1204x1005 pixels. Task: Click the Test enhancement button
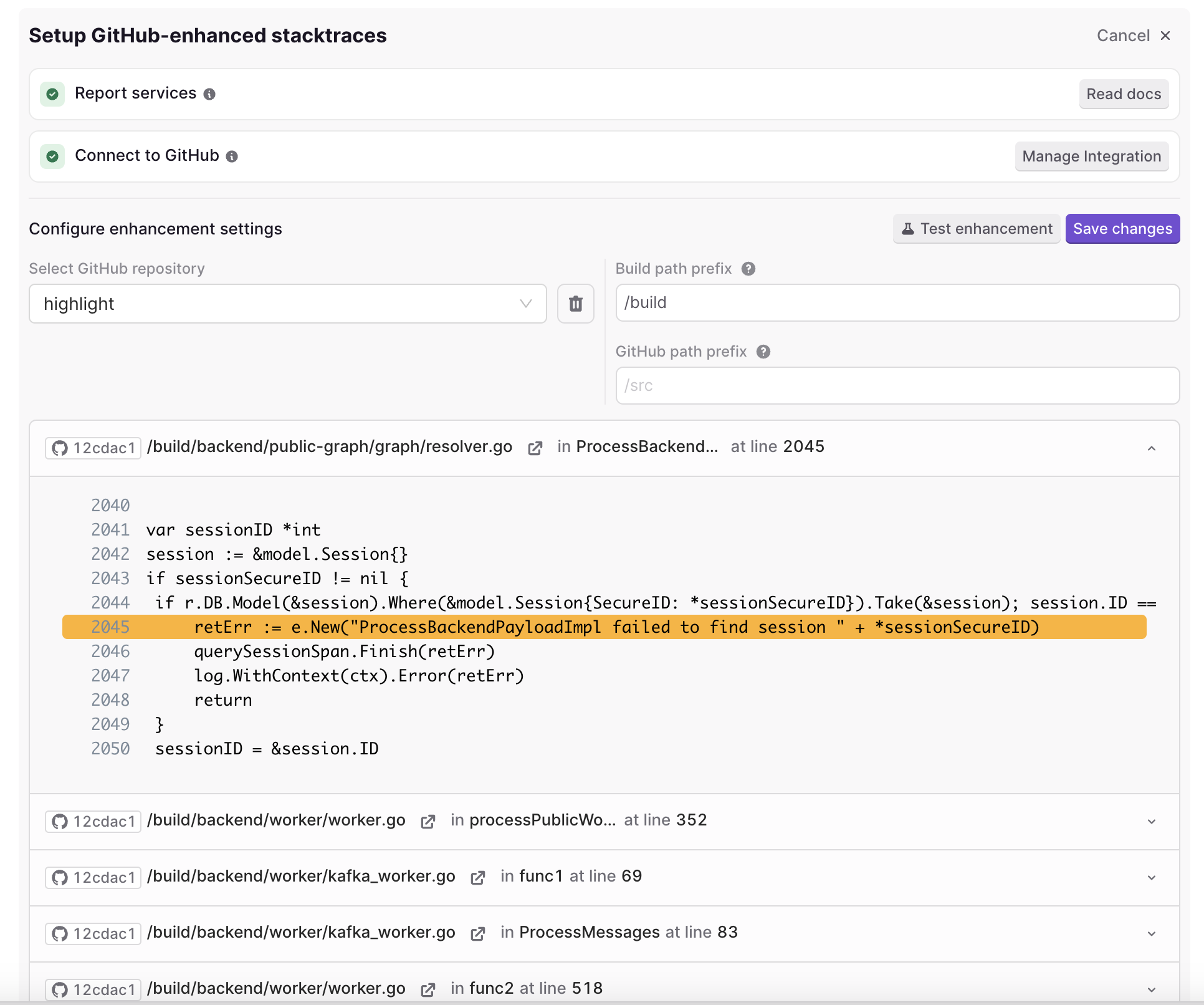point(975,228)
